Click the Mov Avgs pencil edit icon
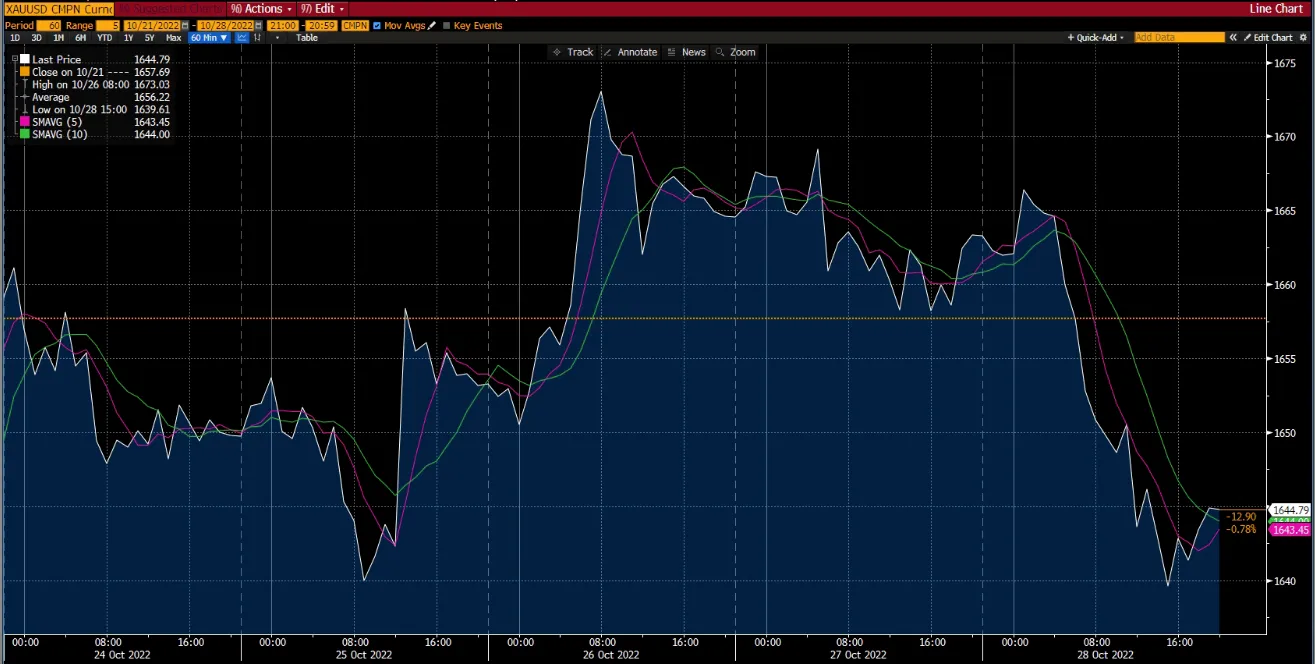This screenshot has width=1315, height=664. pos(431,25)
